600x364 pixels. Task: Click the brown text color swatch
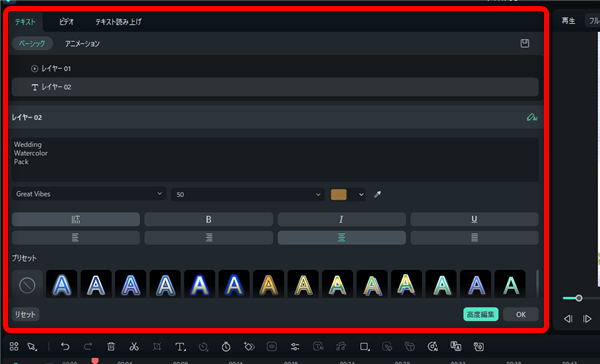click(x=339, y=194)
